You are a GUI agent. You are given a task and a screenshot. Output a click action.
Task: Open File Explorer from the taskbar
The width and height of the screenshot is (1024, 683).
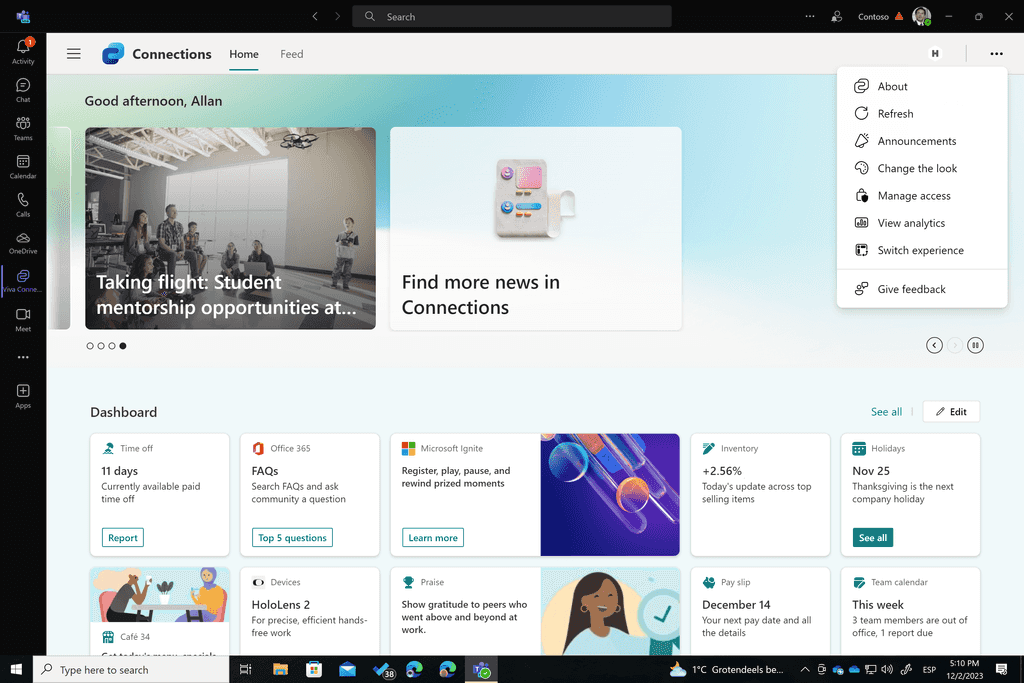[x=280, y=669]
